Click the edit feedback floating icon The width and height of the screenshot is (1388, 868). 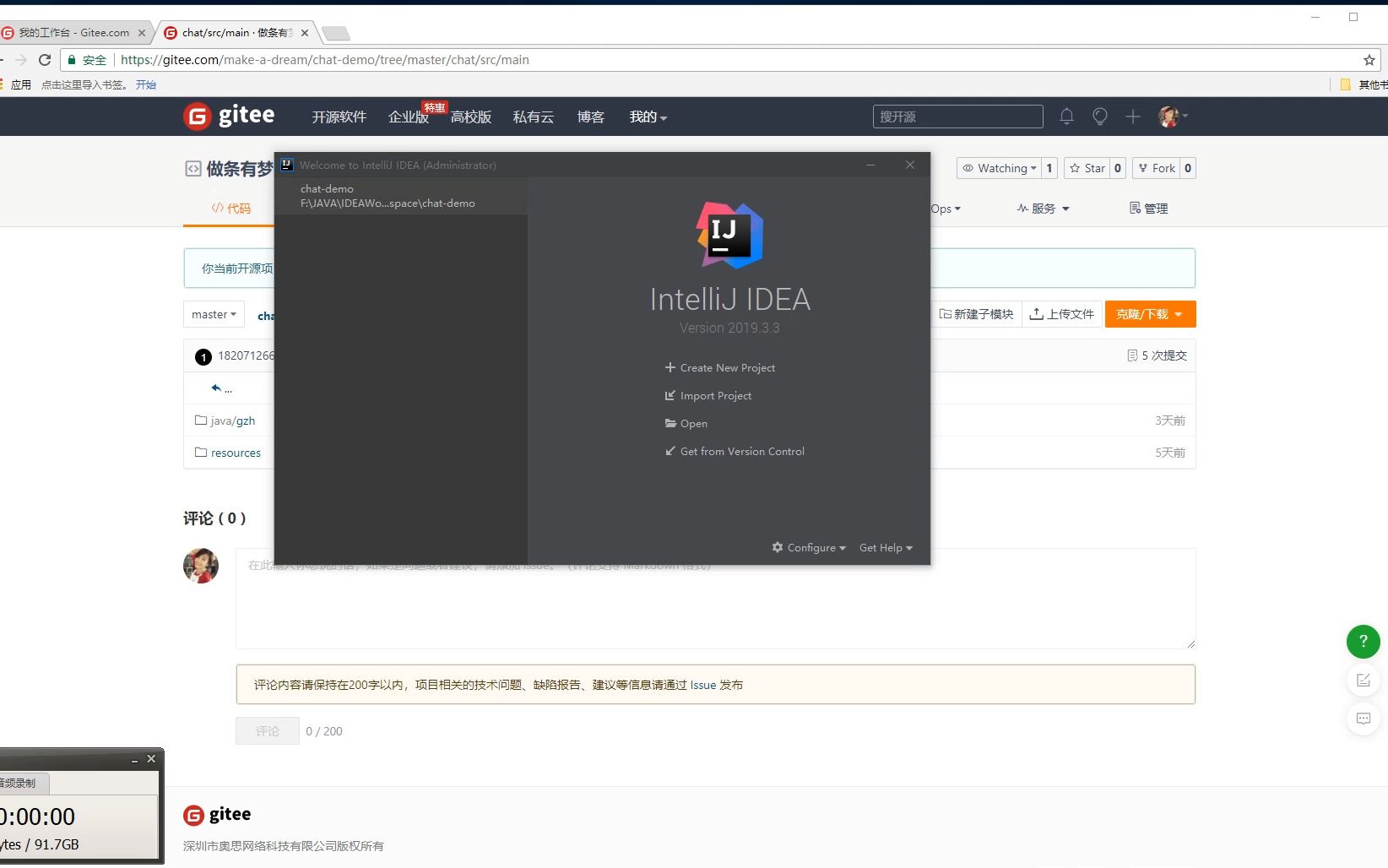click(1363, 681)
